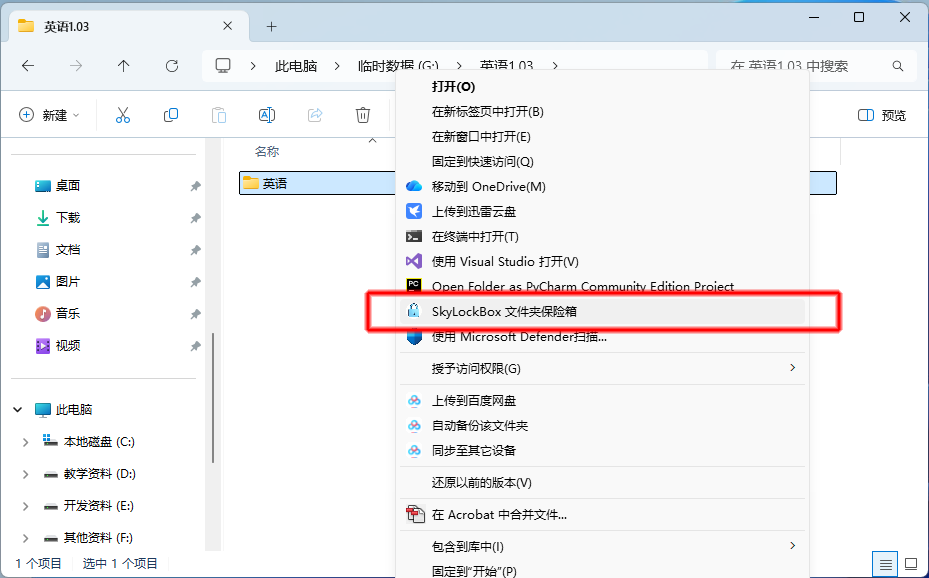Go back with the left arrow

click(28, 66)
